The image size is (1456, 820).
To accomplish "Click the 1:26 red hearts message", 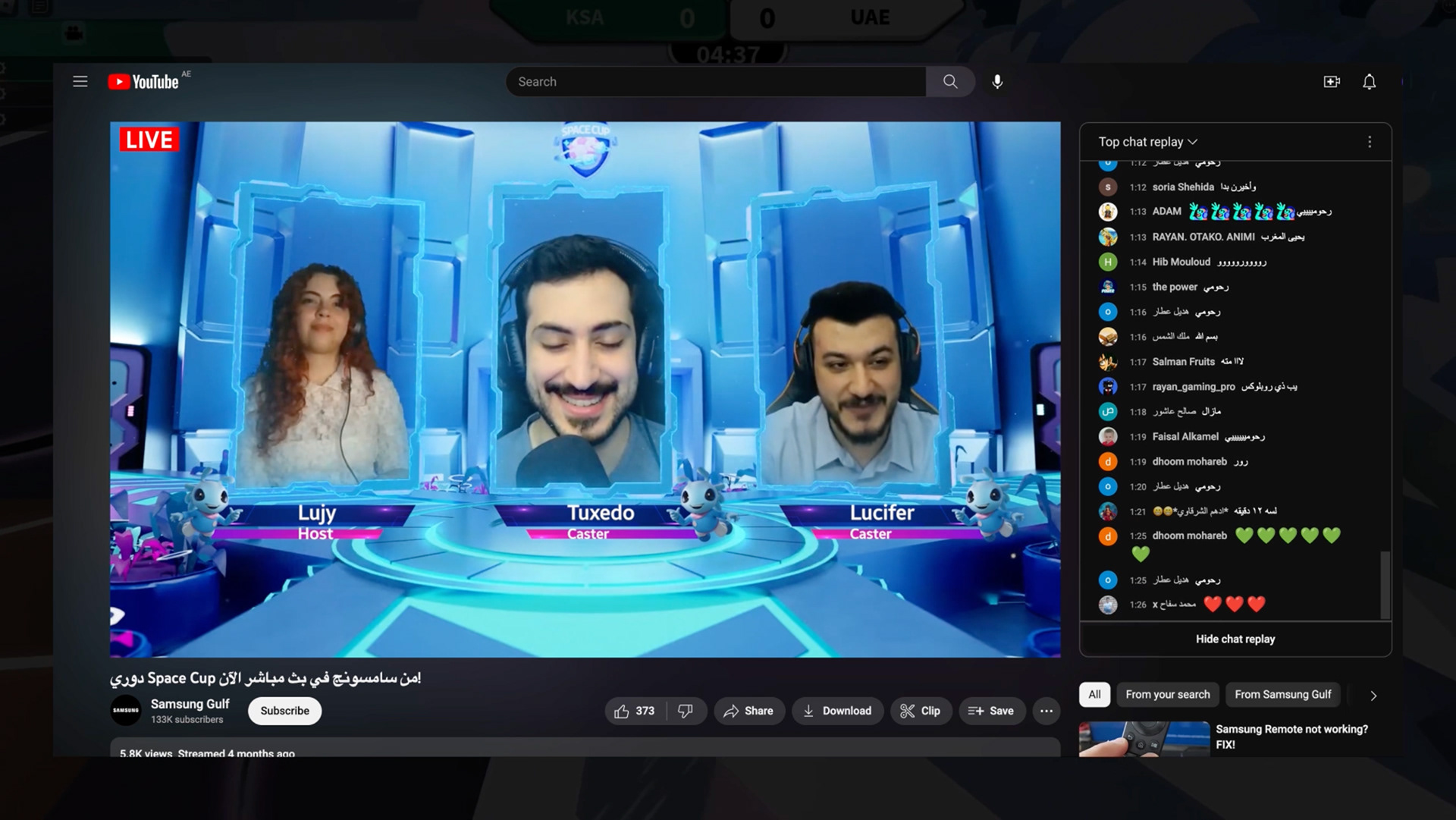I will 1235,605.
